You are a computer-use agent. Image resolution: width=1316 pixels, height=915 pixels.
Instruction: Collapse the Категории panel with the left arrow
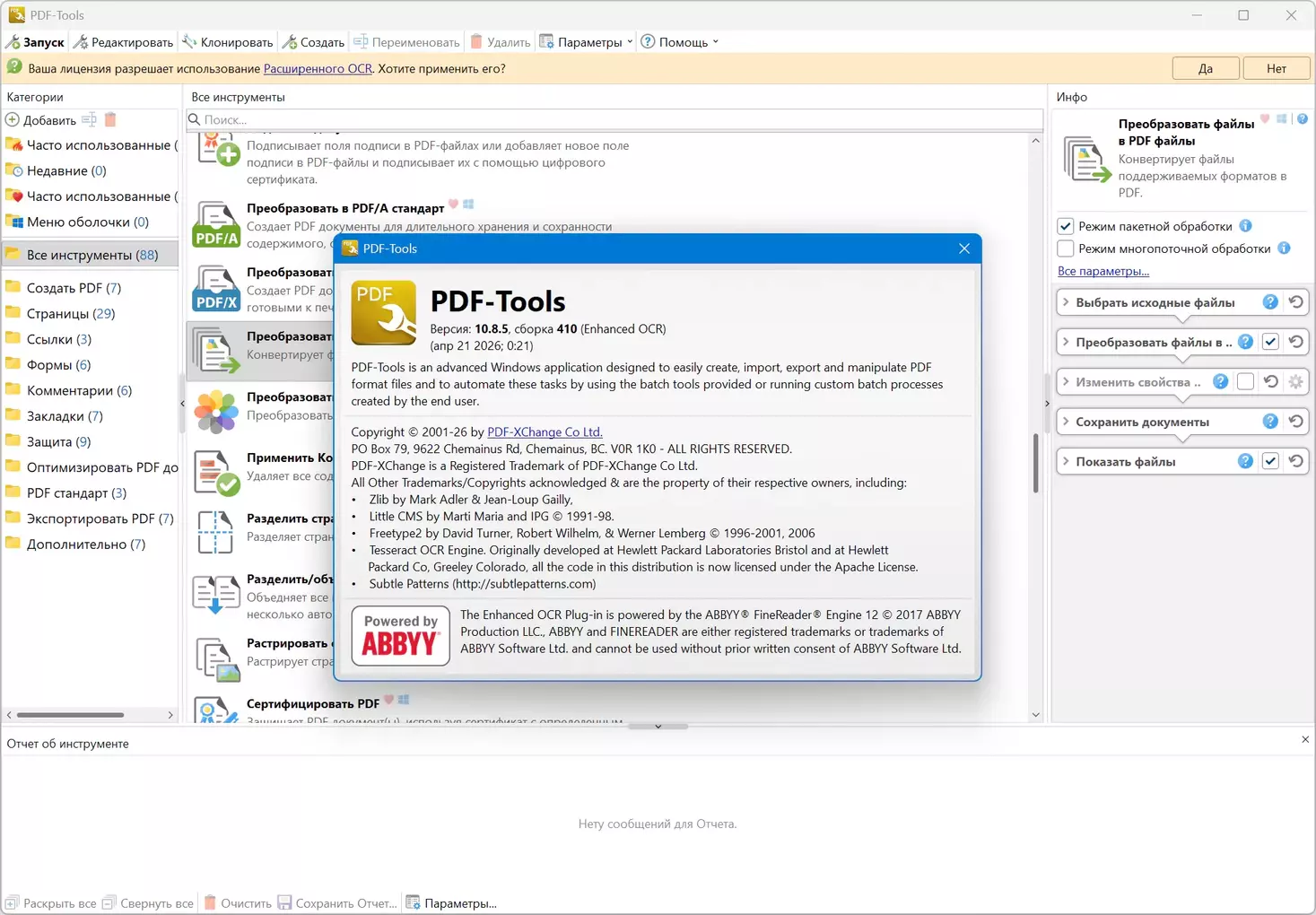[x=183, y=404]
